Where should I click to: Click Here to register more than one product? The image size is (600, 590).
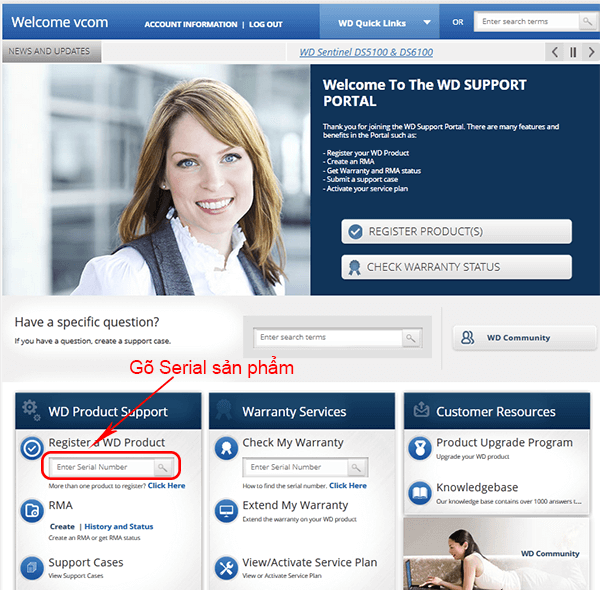pos(166,486)
